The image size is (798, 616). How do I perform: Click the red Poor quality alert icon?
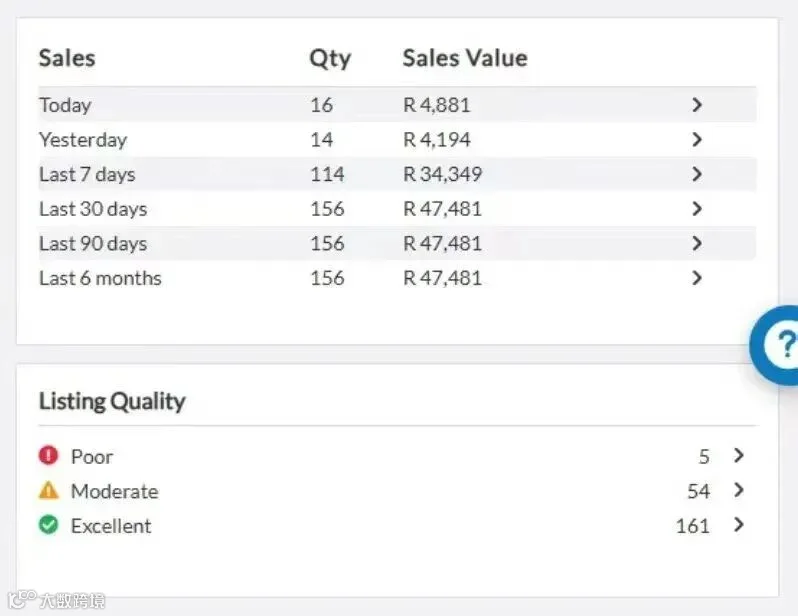click(x=48, y=455)
